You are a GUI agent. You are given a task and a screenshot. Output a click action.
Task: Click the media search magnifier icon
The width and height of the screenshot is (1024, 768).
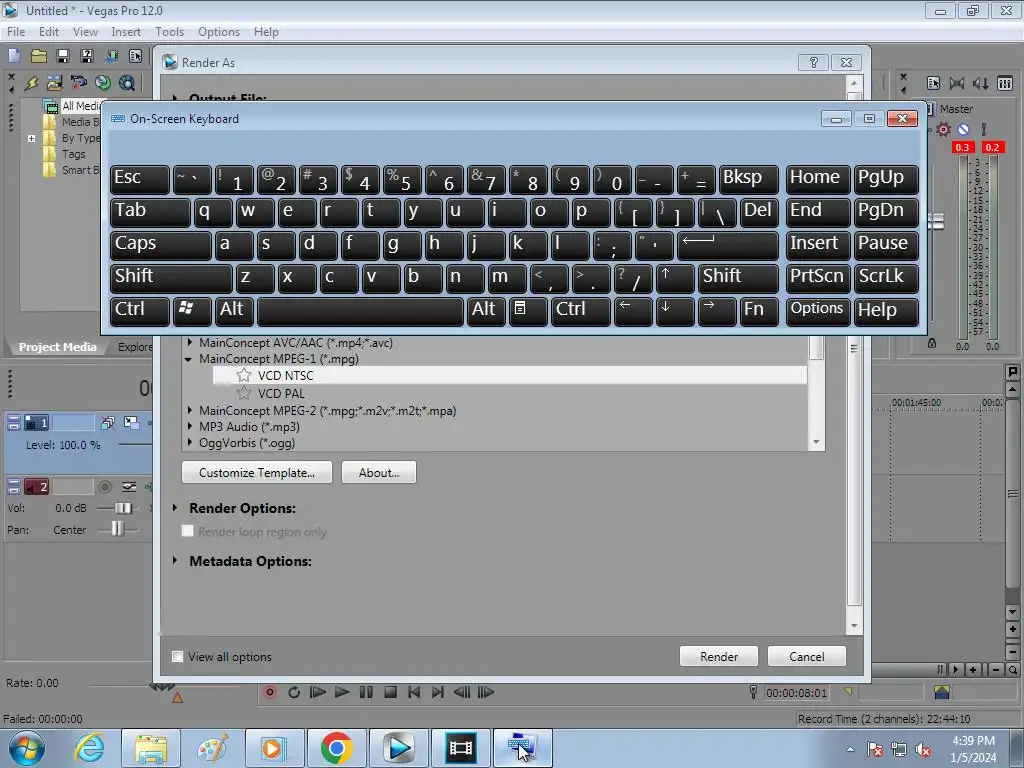(x=127, y=83)
